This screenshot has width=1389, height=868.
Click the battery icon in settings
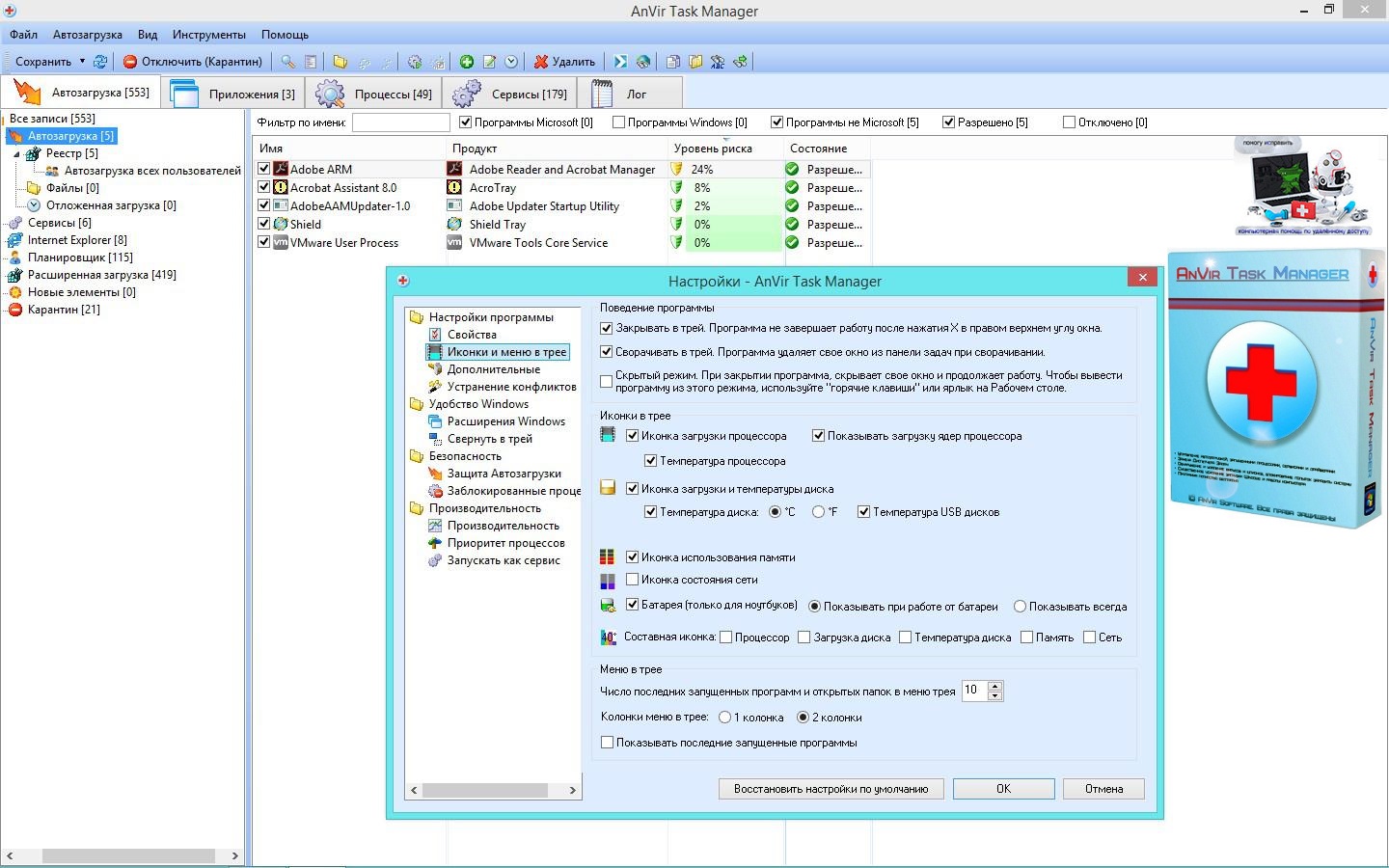pos(608,606)
